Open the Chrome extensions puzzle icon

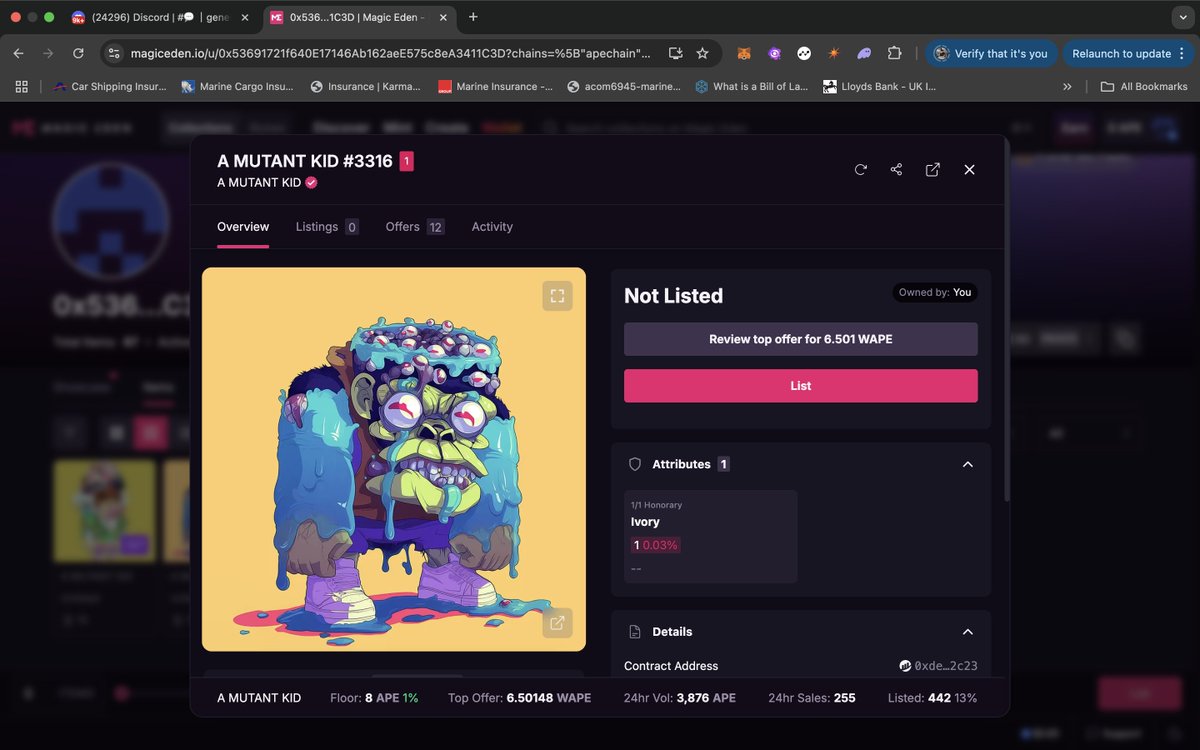click(895, 53)
